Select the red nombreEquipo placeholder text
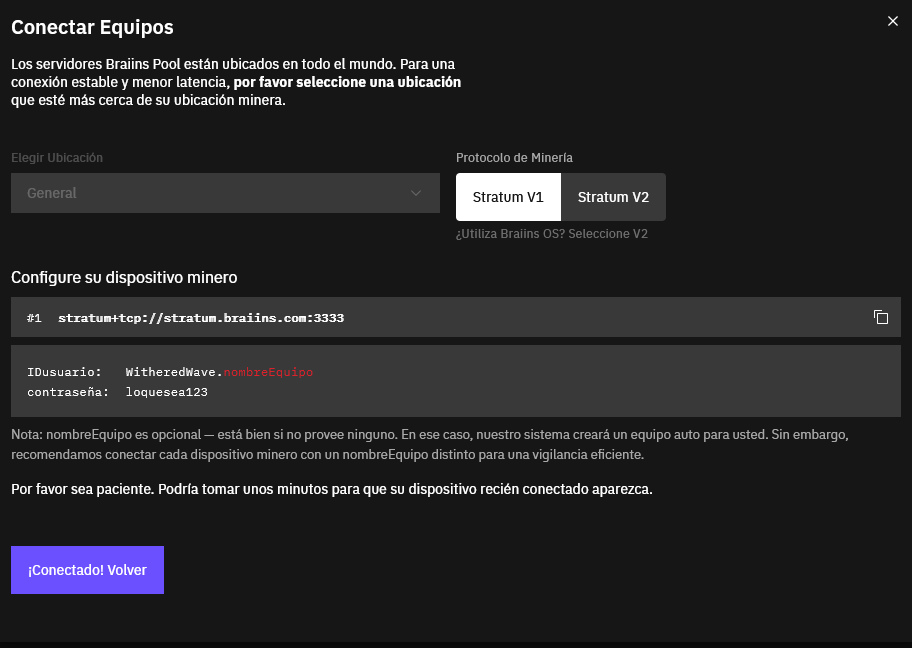The height and width of the screenshot is (648, 912). (x=268, y=372)
